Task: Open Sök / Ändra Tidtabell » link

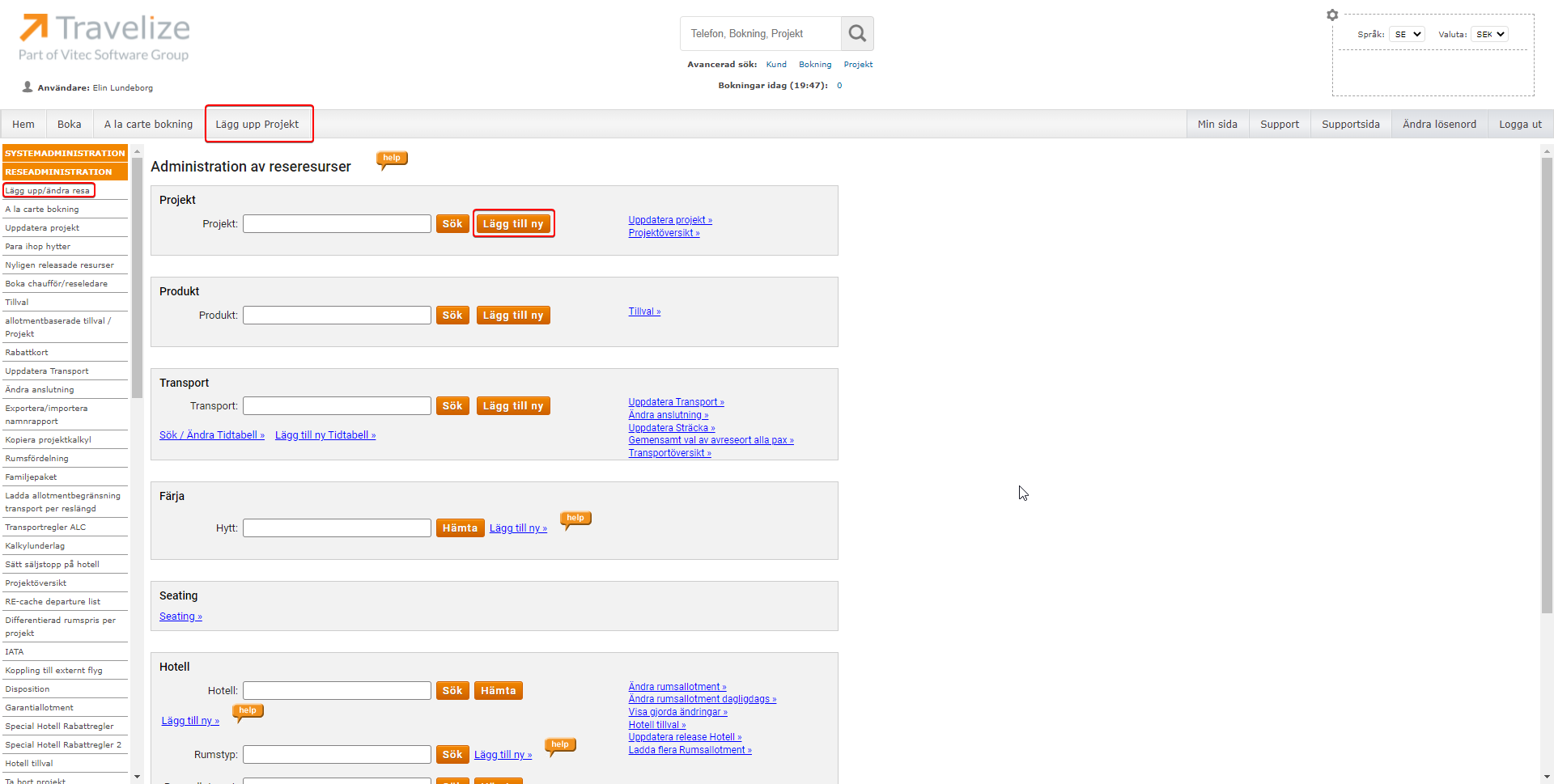Action: pos(212,435)
